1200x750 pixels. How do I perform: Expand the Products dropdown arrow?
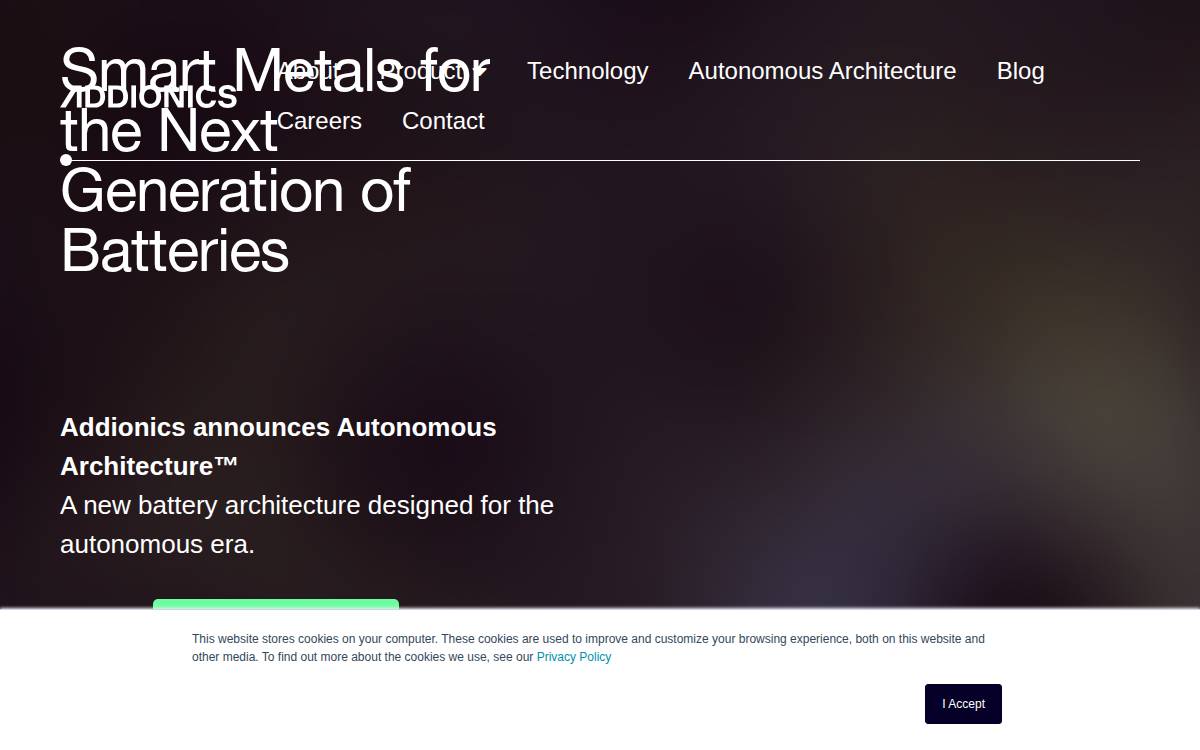pyautogui.click(x=479, y=71)
